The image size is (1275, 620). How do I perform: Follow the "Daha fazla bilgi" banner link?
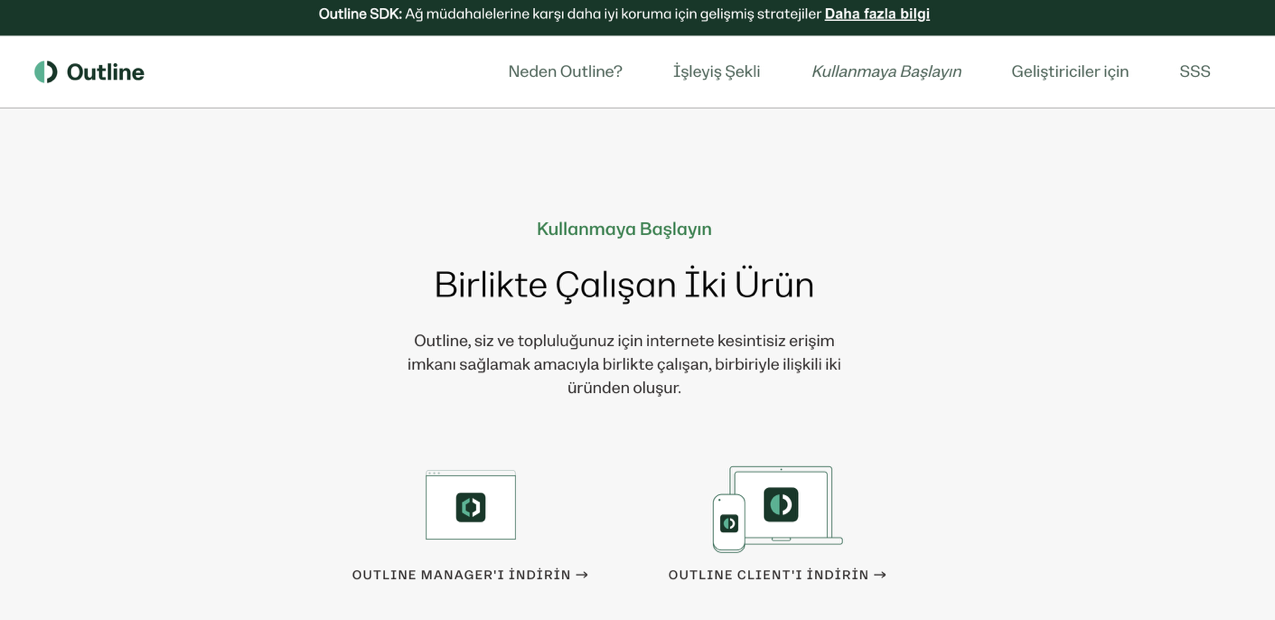(877, 14)
